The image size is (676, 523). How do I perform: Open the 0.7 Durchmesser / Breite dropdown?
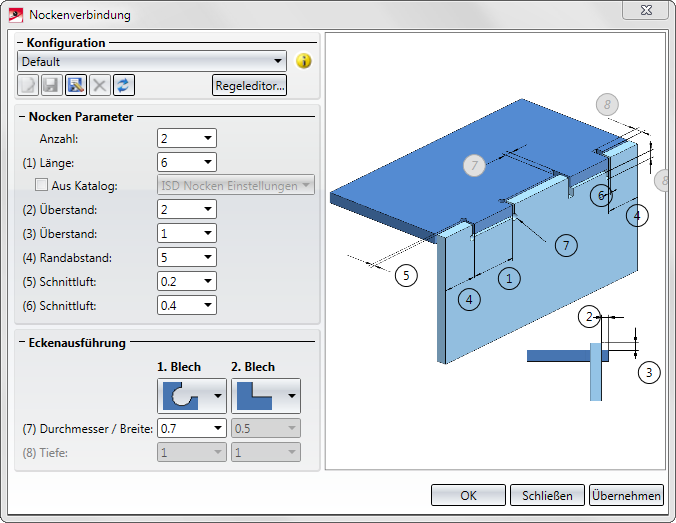pyautogui.click(x=218, y=428)
